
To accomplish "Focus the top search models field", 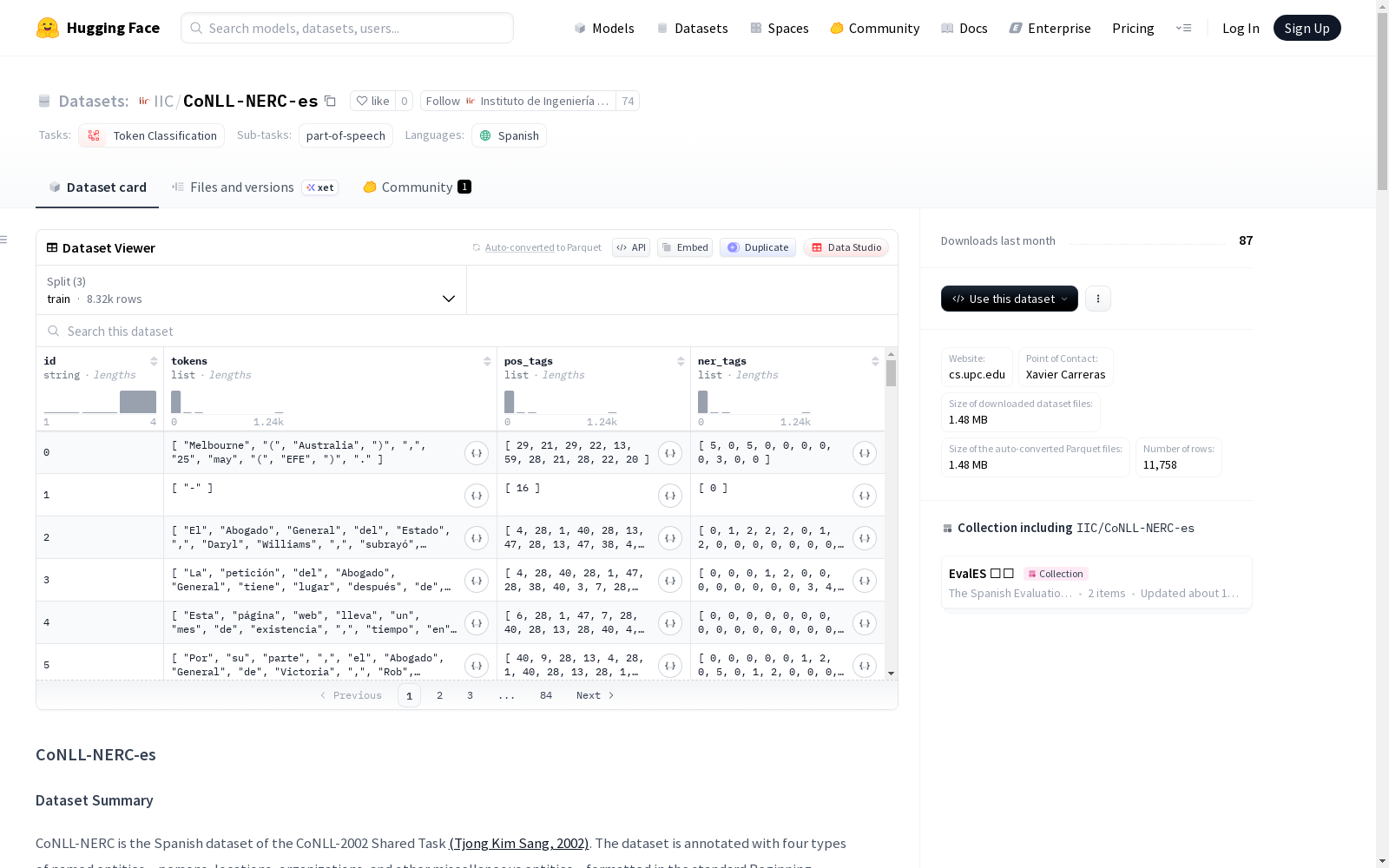I will coord(347,28).
